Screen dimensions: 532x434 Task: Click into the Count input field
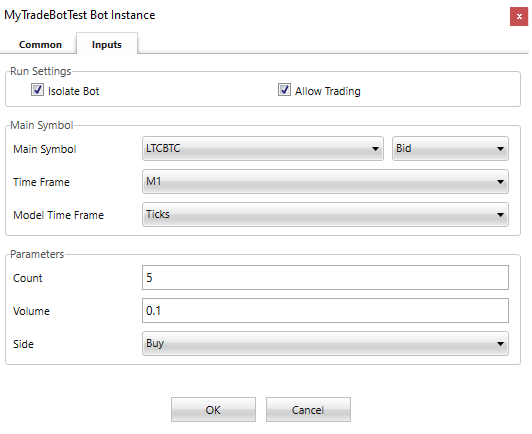click(325, 278)
